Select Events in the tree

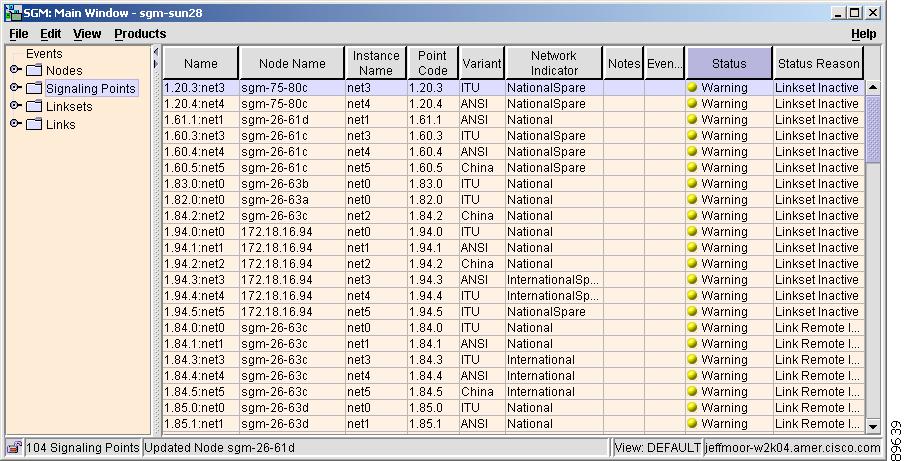(44, 54)
